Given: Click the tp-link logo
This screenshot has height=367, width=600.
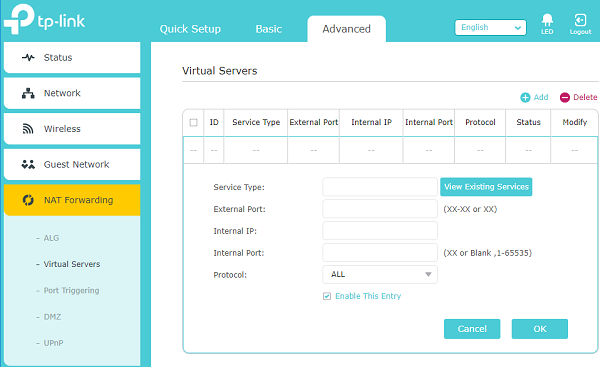Looking at the screenshot, I should pos(44,19).
